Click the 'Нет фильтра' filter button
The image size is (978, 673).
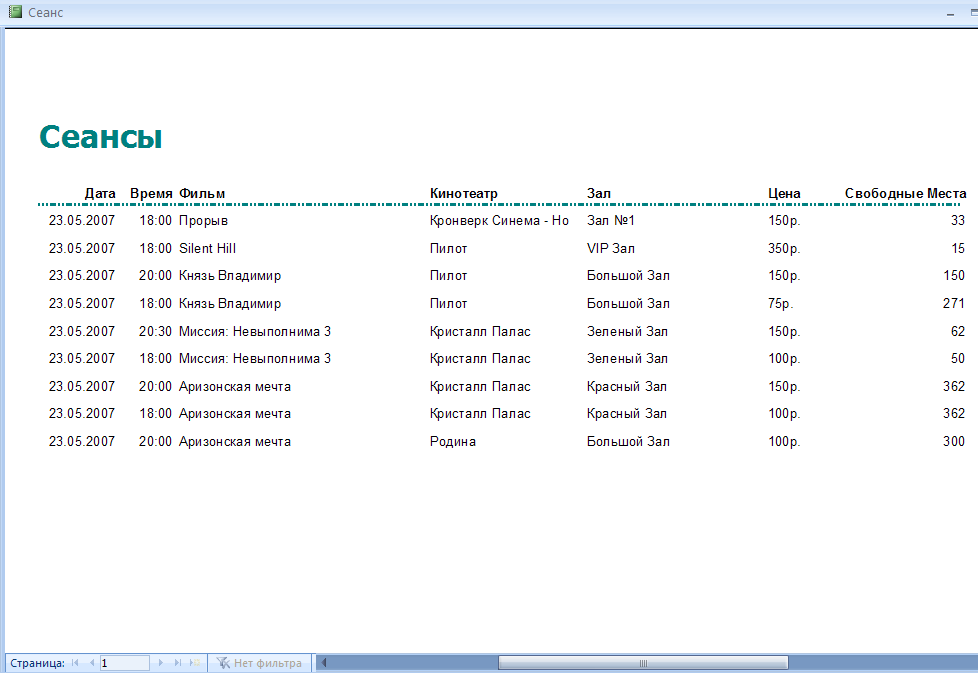(259, 662)
